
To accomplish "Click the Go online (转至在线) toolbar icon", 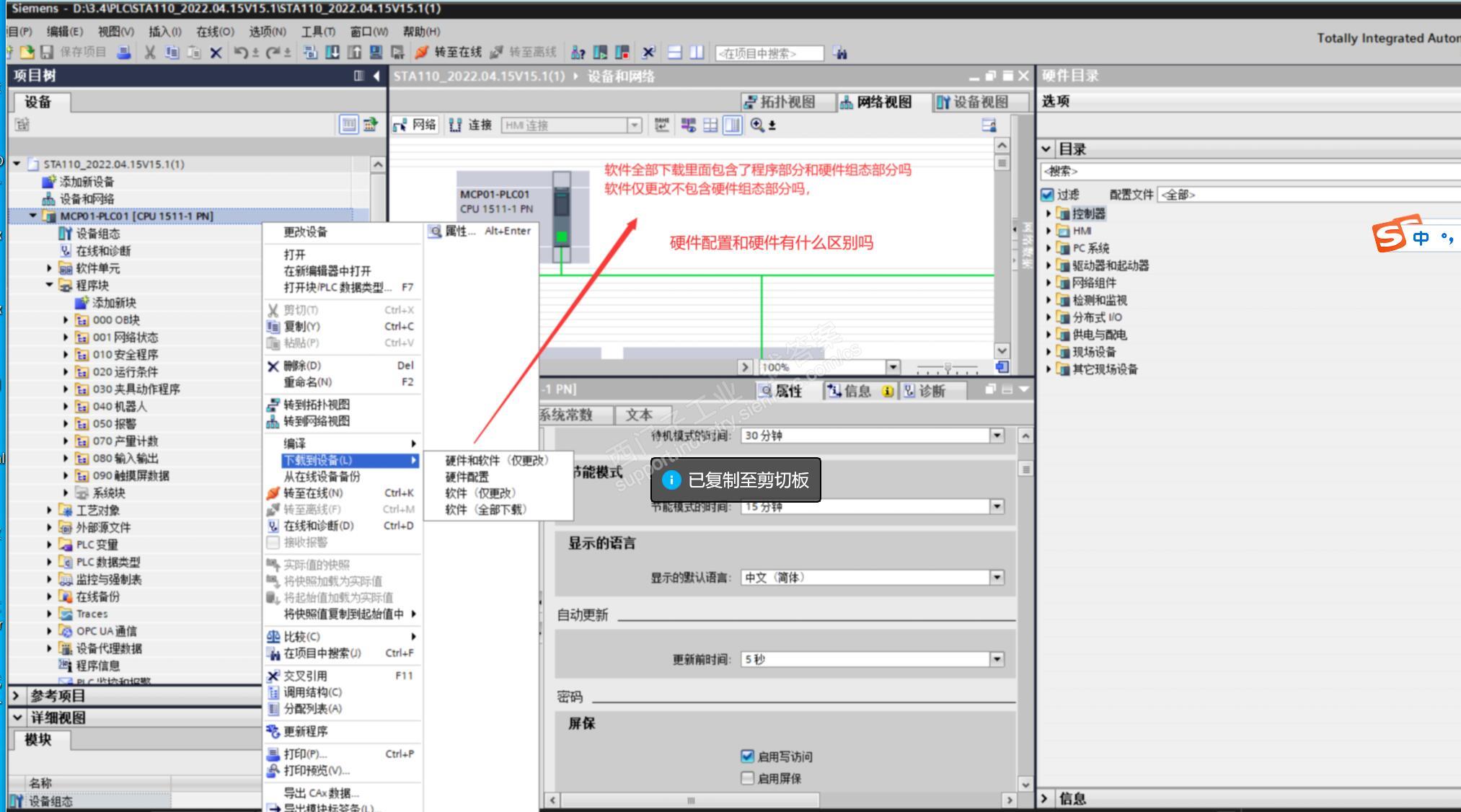I will pyautogui.click(x=422, y=52).
